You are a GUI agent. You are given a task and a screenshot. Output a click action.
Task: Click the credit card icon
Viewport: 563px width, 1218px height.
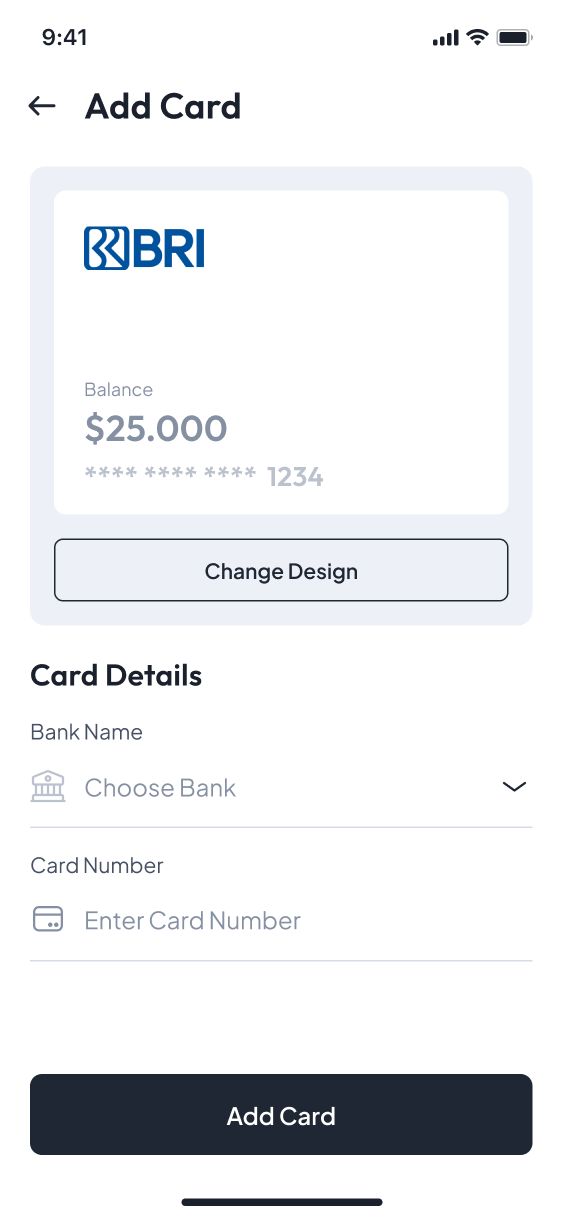[48, 920]
